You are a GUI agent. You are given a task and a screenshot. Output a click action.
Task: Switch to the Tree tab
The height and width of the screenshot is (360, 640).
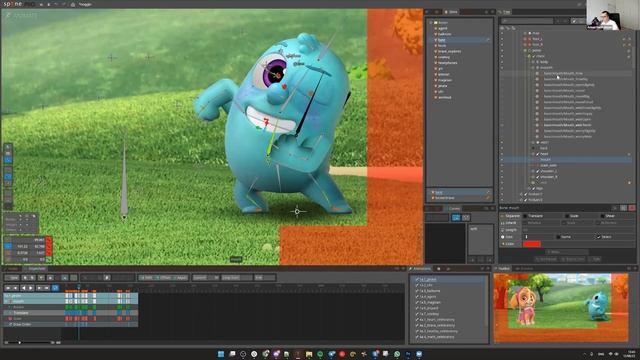click(x=506, y=12)
